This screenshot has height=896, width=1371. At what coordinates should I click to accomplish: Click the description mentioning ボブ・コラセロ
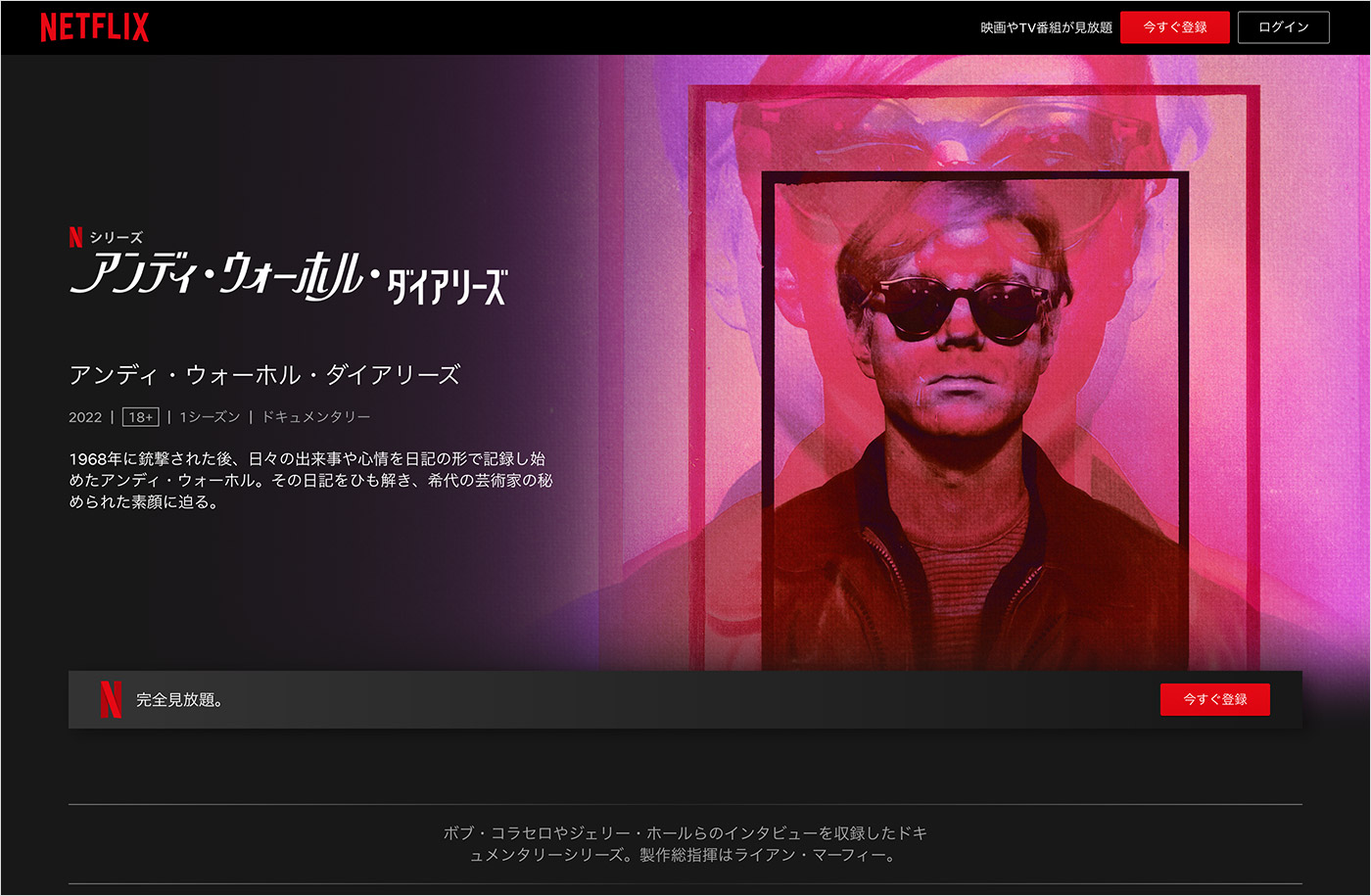(x=685, y=844)
